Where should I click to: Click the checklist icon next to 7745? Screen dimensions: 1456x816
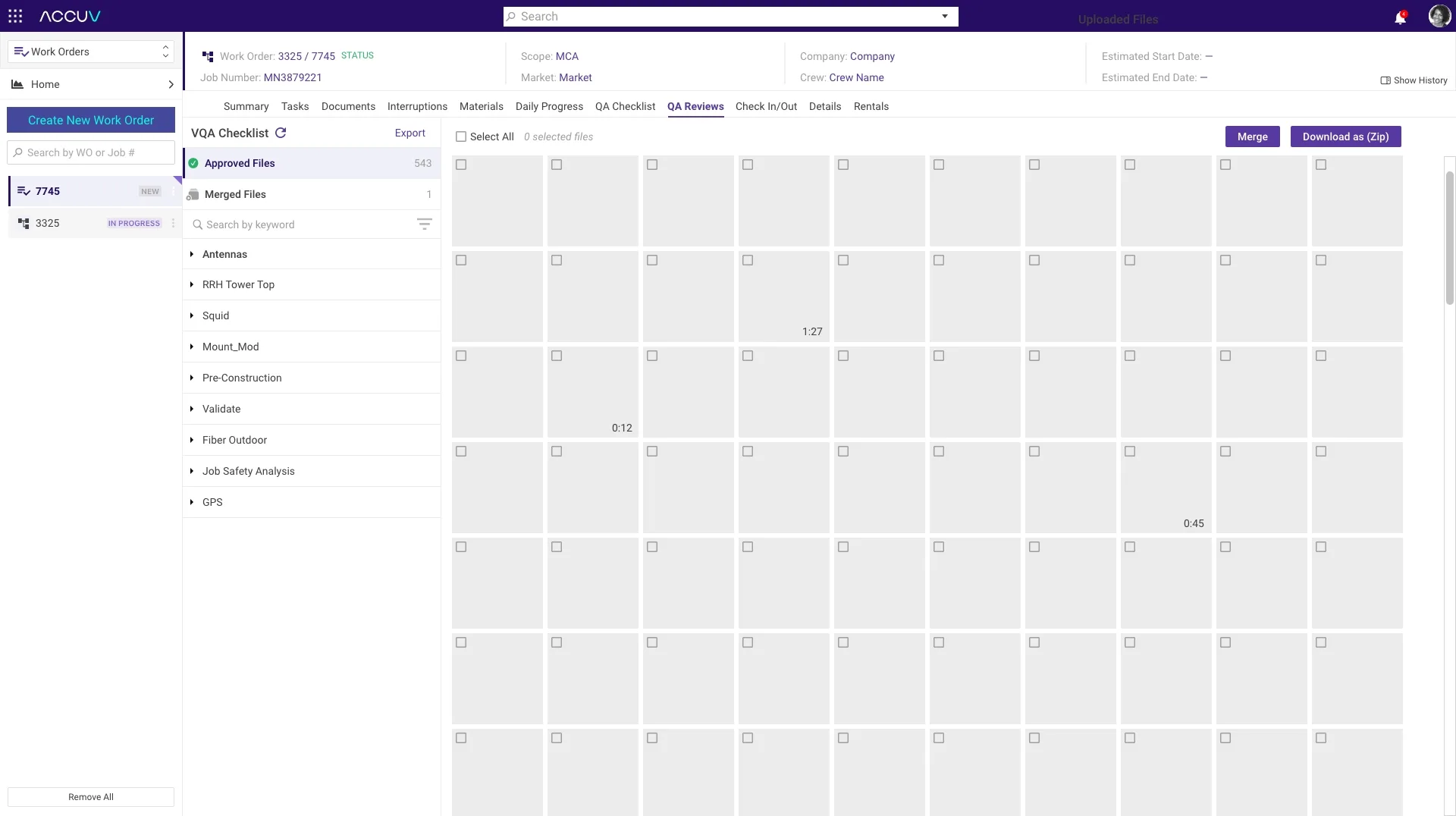point(24,191)
